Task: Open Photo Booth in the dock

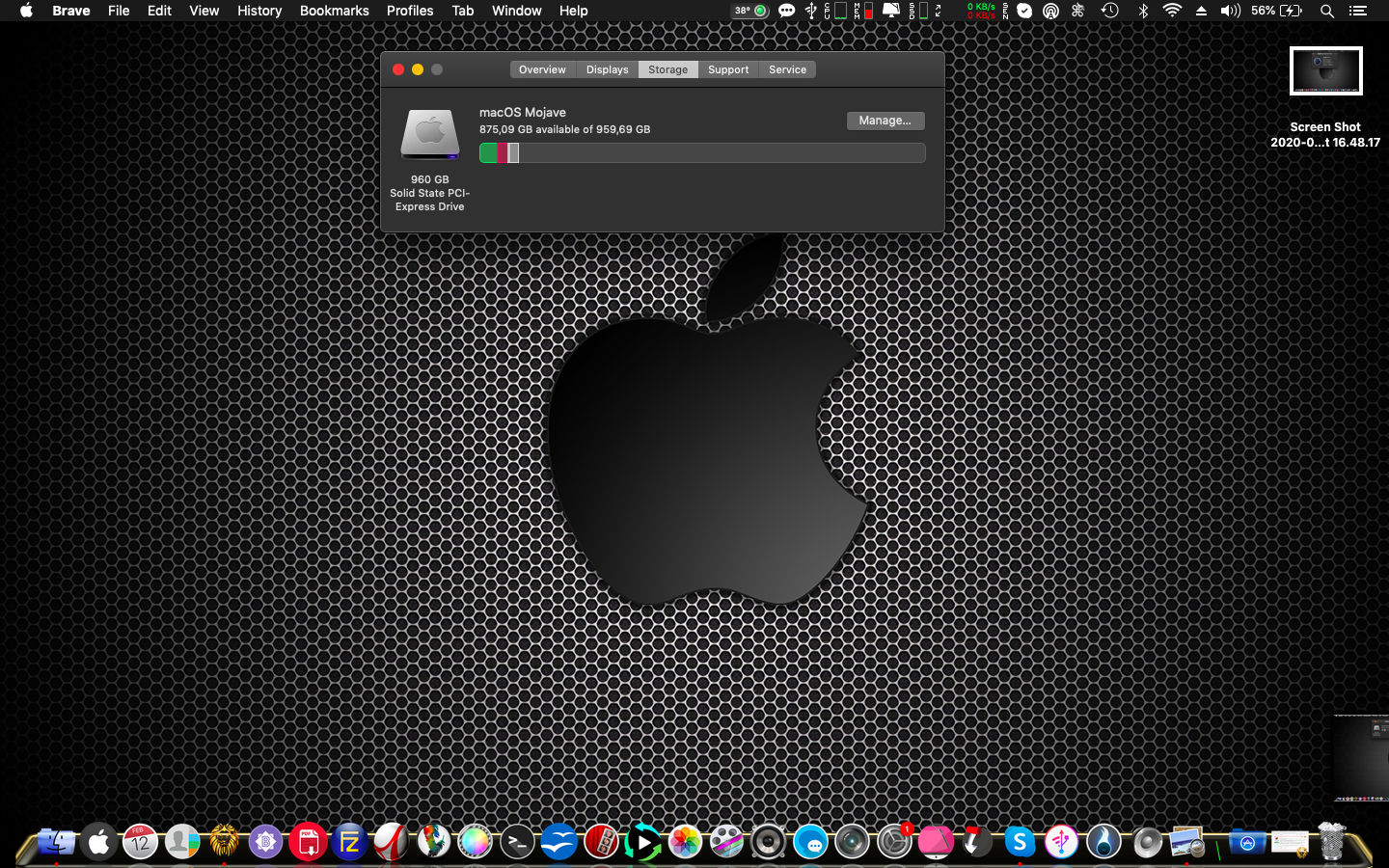Action: pos(601,842)
